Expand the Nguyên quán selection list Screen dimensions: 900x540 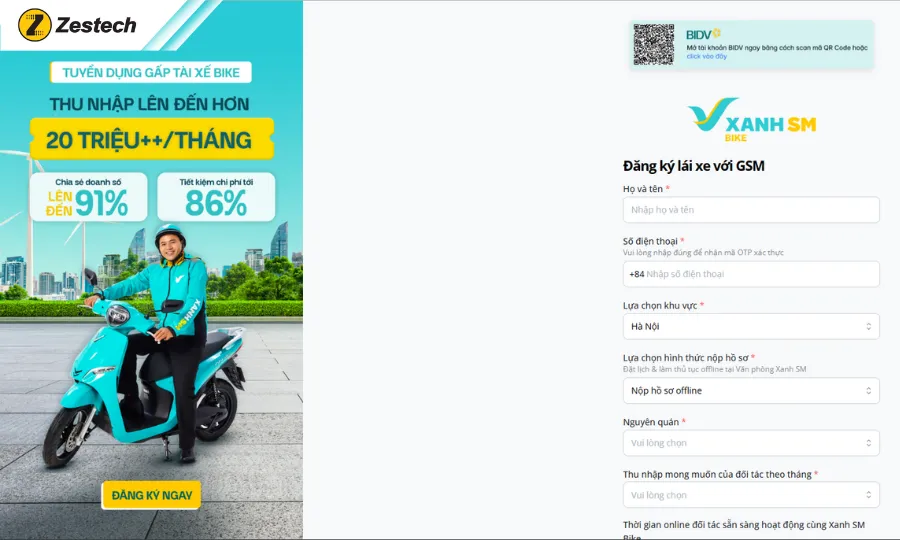pos(751,443)
